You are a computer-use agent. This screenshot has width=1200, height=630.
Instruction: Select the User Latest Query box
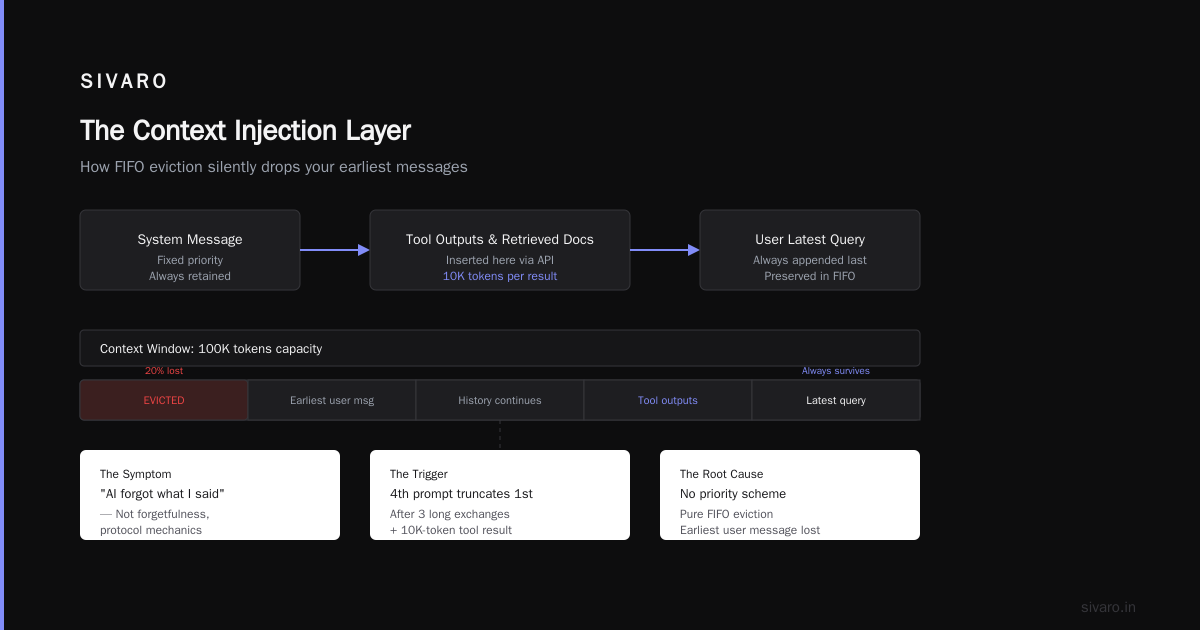point(810,250)
